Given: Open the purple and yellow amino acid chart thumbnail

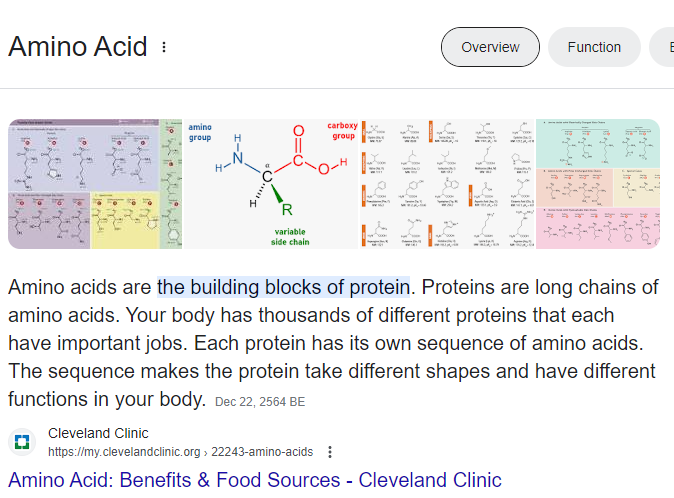Looking at the screenshot, I should click(95, 184).
